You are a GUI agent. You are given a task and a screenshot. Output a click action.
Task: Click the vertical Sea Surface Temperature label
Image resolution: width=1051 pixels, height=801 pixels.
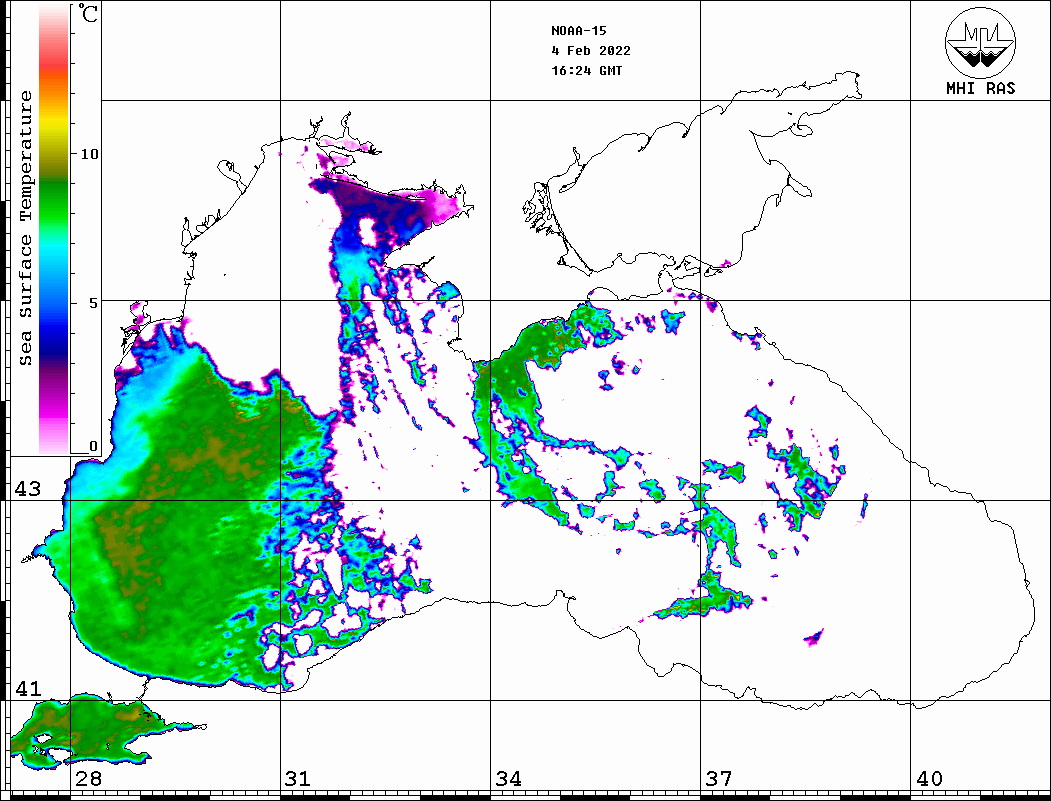[x=25, y=229]
